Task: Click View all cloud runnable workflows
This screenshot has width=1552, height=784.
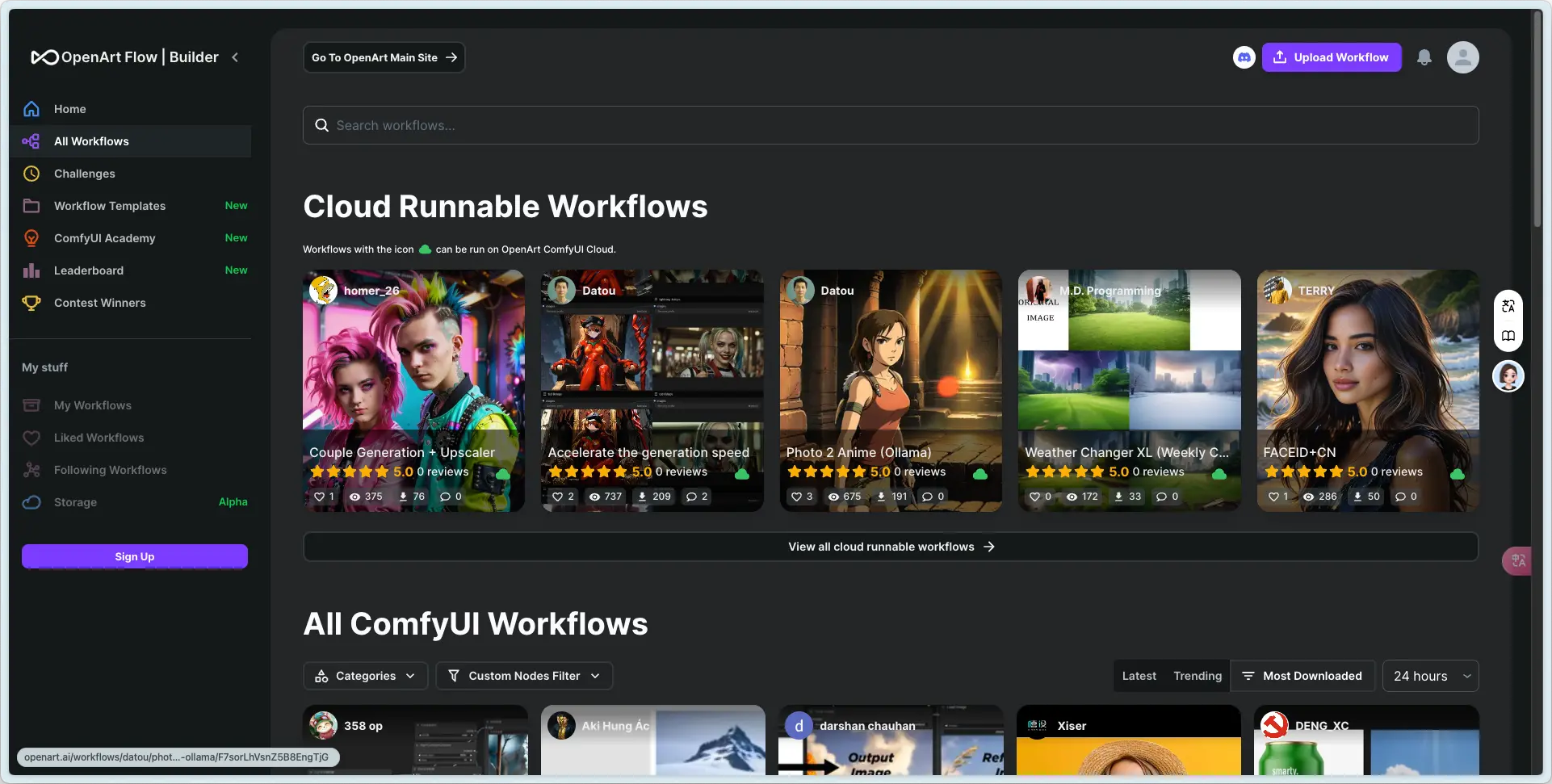Action: 891,547
